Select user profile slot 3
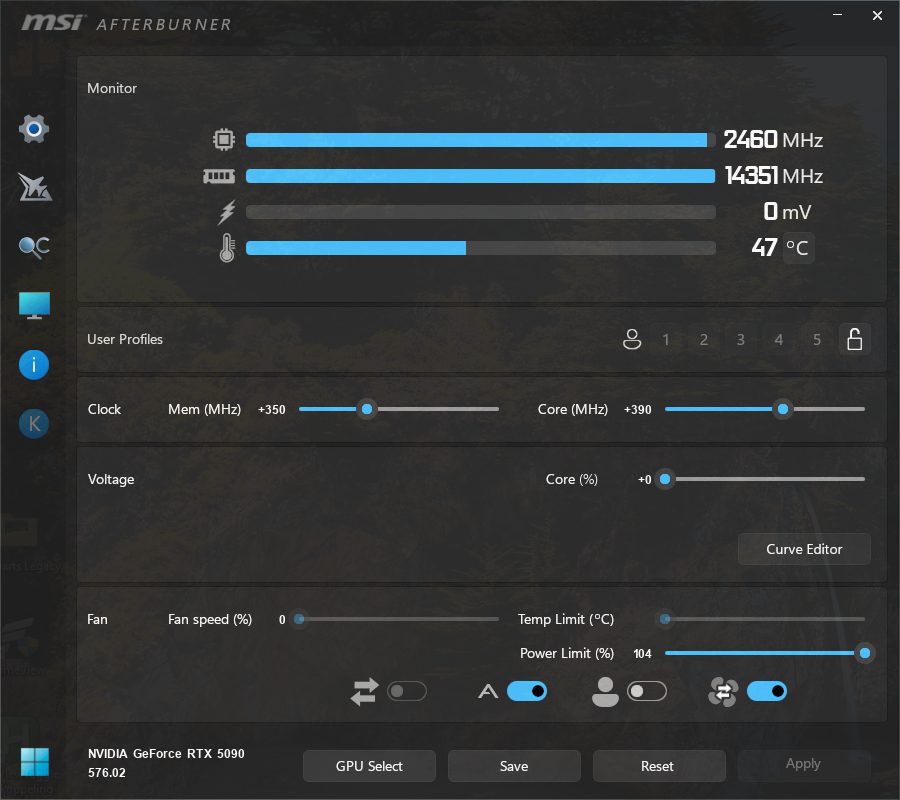The image size is (900, 800). tap(741, 340)
